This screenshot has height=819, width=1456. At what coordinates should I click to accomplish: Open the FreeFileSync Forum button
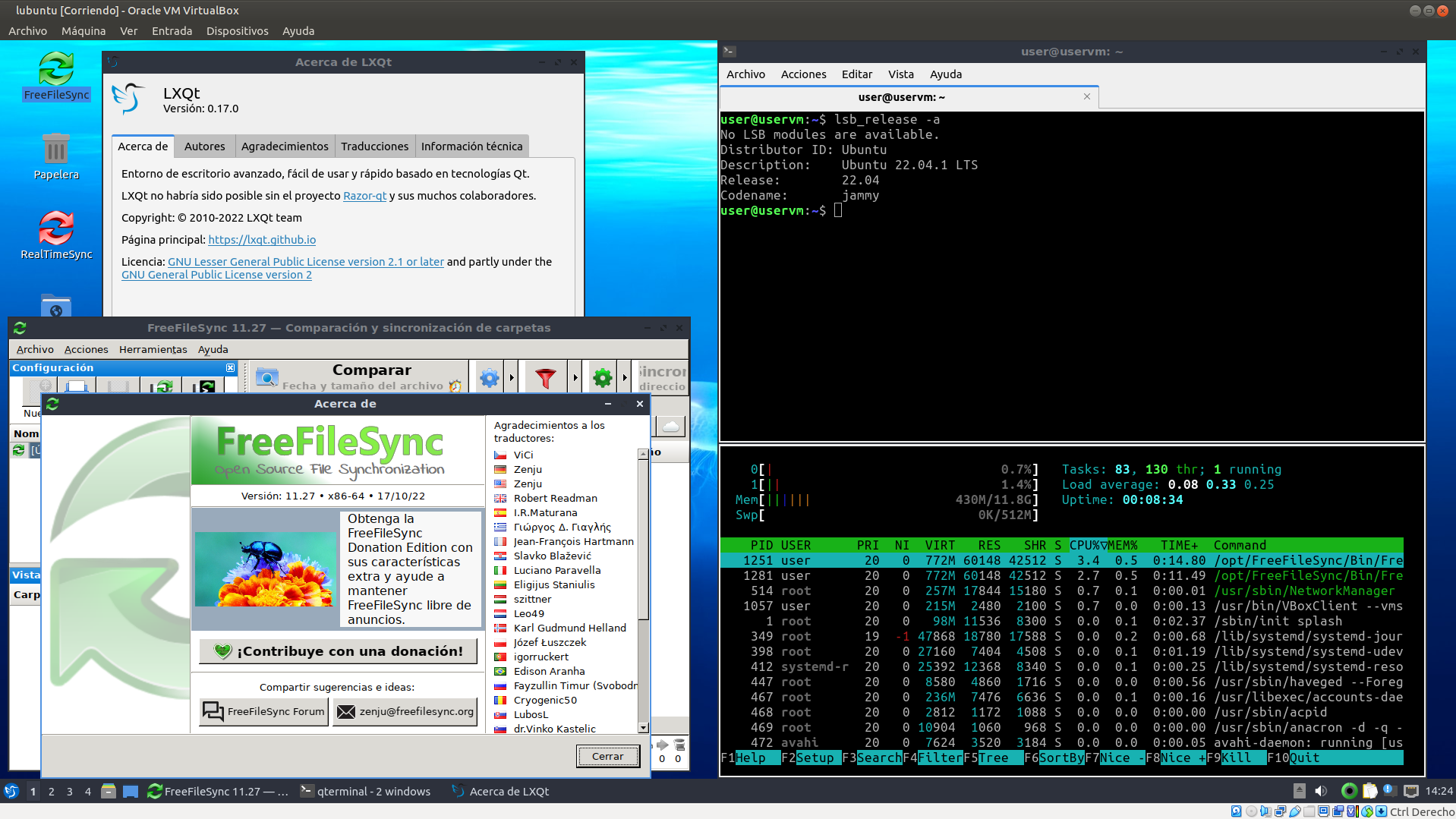(x=263, y=711)
